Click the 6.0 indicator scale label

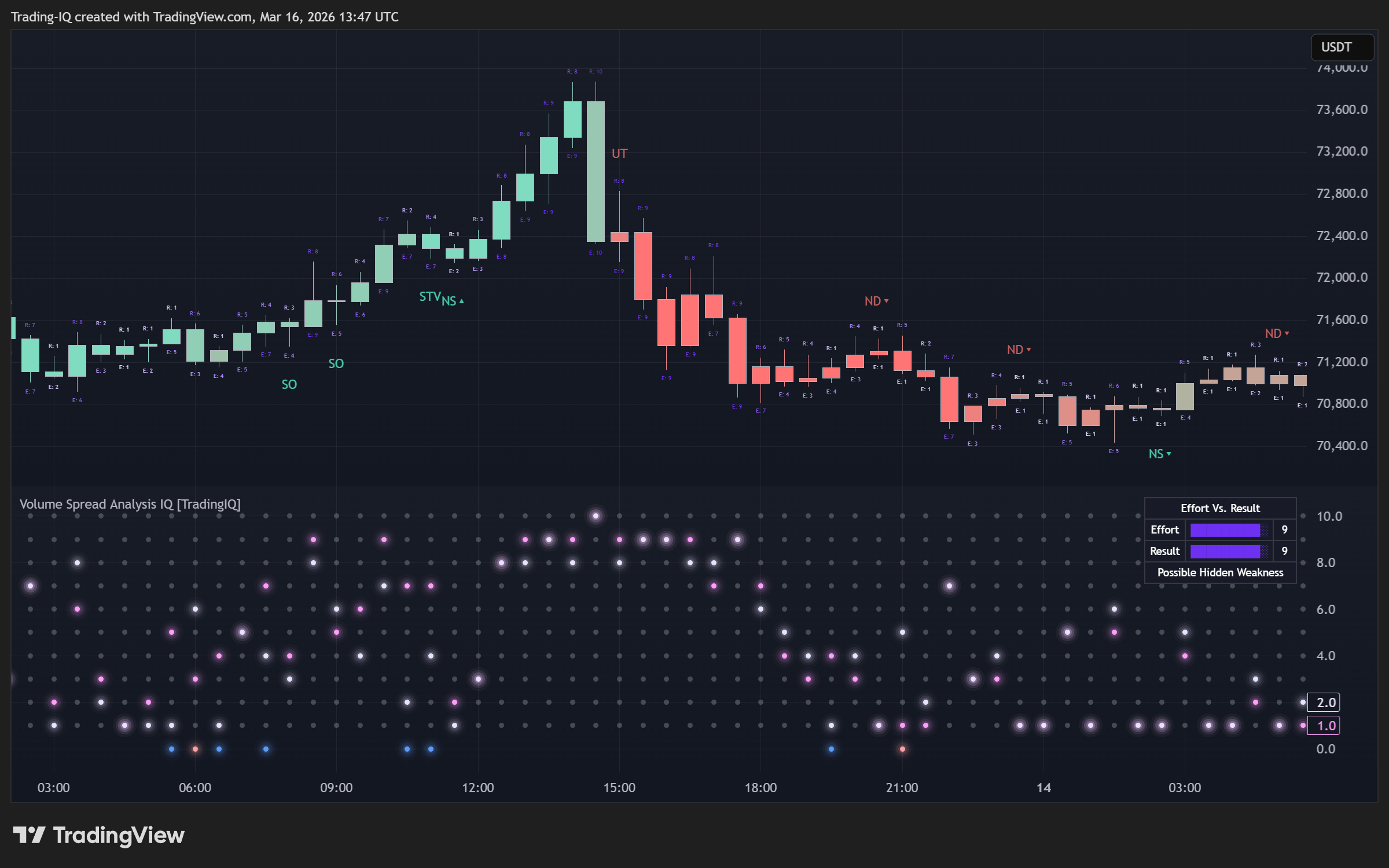tap(1325, 609)
